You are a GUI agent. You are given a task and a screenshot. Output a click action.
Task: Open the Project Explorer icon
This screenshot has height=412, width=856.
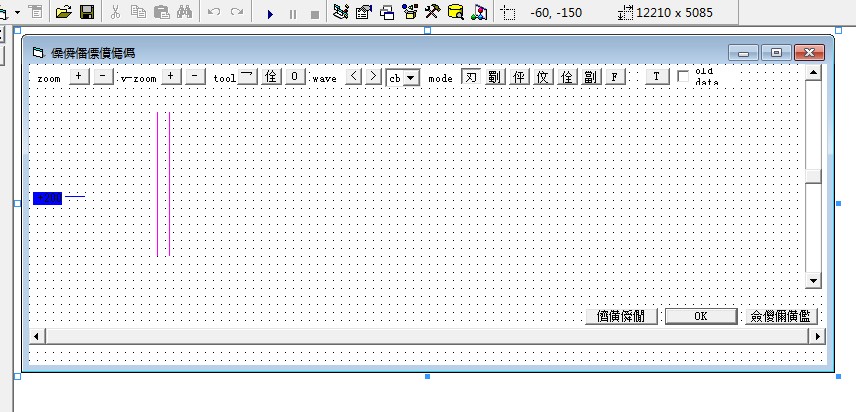[x=341, y=12]
